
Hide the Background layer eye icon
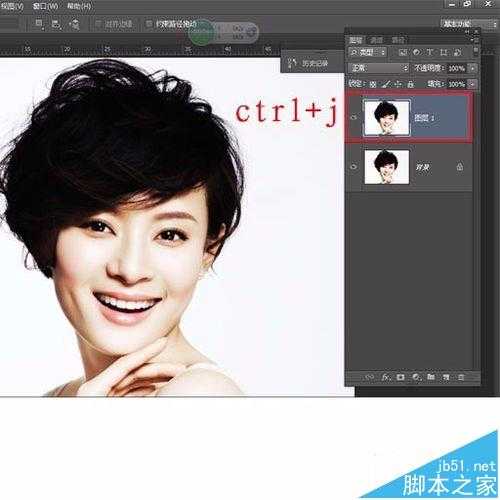point(354,167)
